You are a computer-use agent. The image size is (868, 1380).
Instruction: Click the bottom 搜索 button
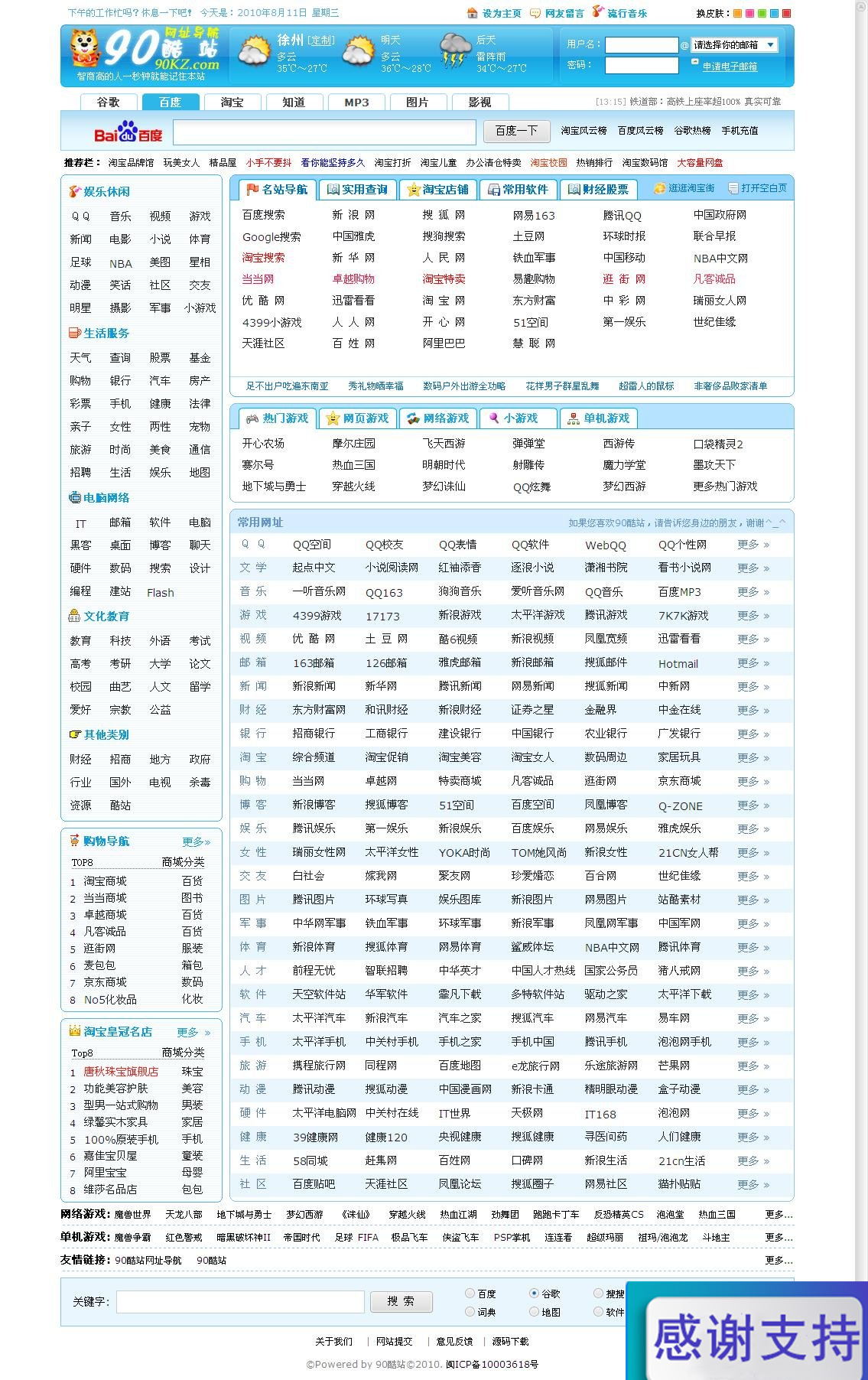pyautogui.click(x=401, y=1301)
